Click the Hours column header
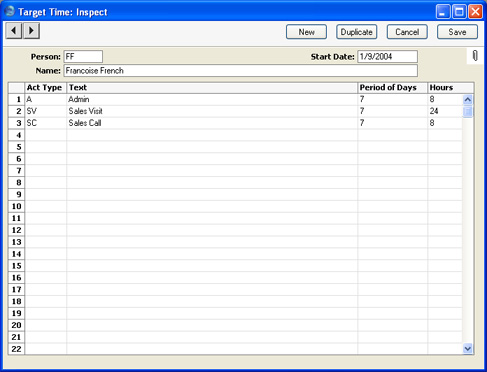This screenshot has height=372, width=487. (x=451, y=88)
